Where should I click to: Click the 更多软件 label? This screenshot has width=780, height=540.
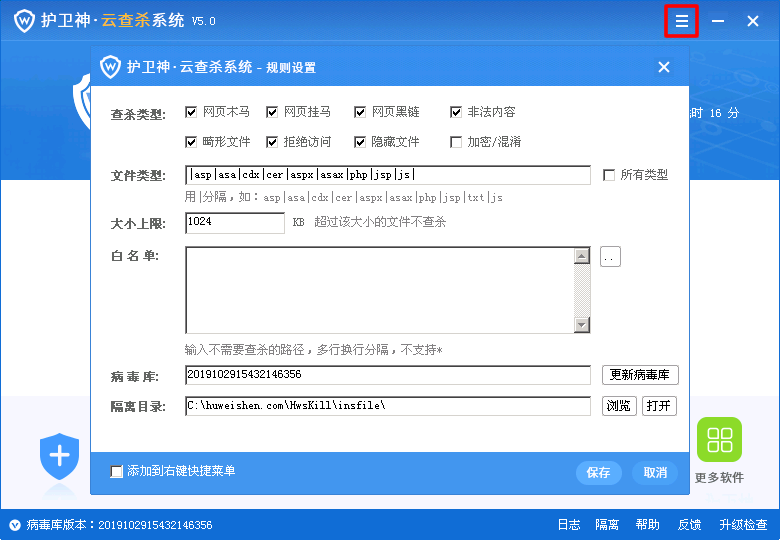click(719, 478)
